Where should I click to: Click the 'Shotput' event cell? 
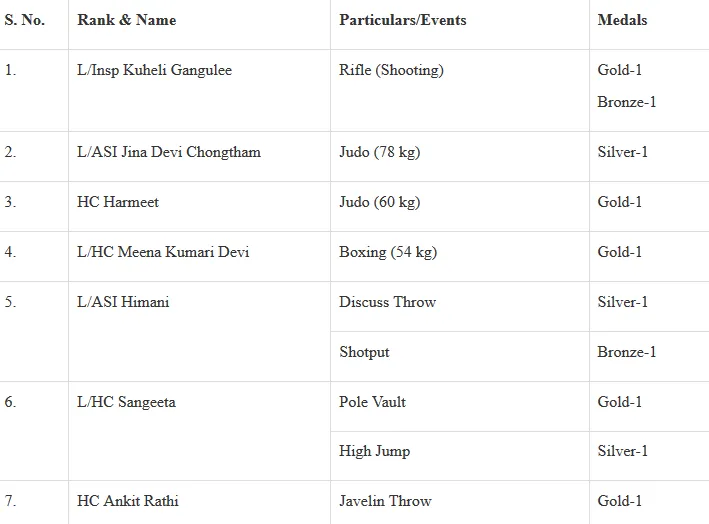click(x=364, y=352)
